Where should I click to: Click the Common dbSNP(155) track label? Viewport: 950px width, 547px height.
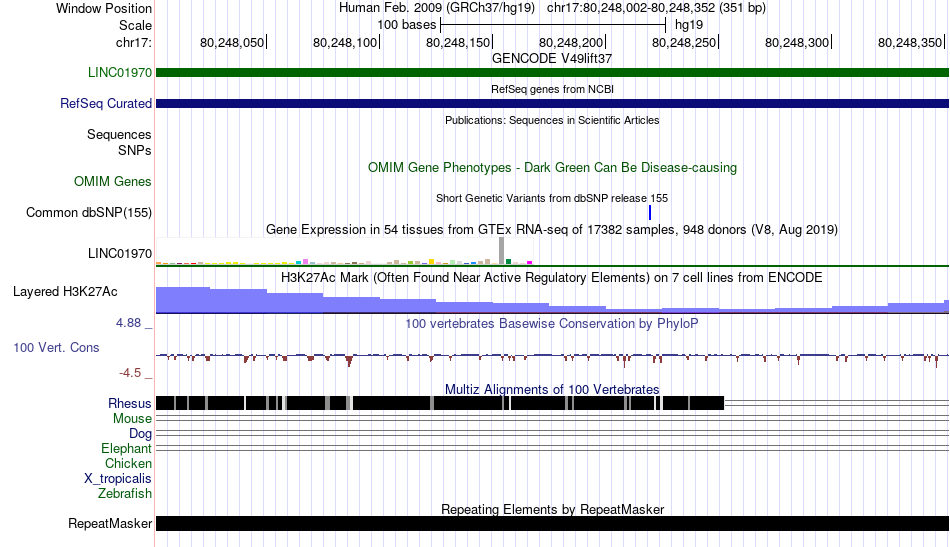[89, 213]
